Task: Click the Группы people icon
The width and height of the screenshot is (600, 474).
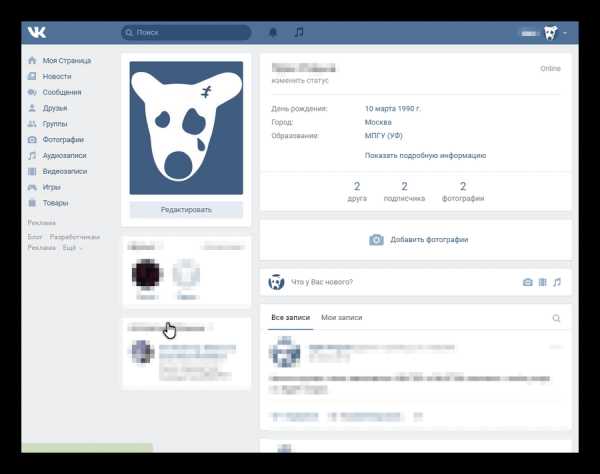Action: pyautogui.click(x=32, y=124)
